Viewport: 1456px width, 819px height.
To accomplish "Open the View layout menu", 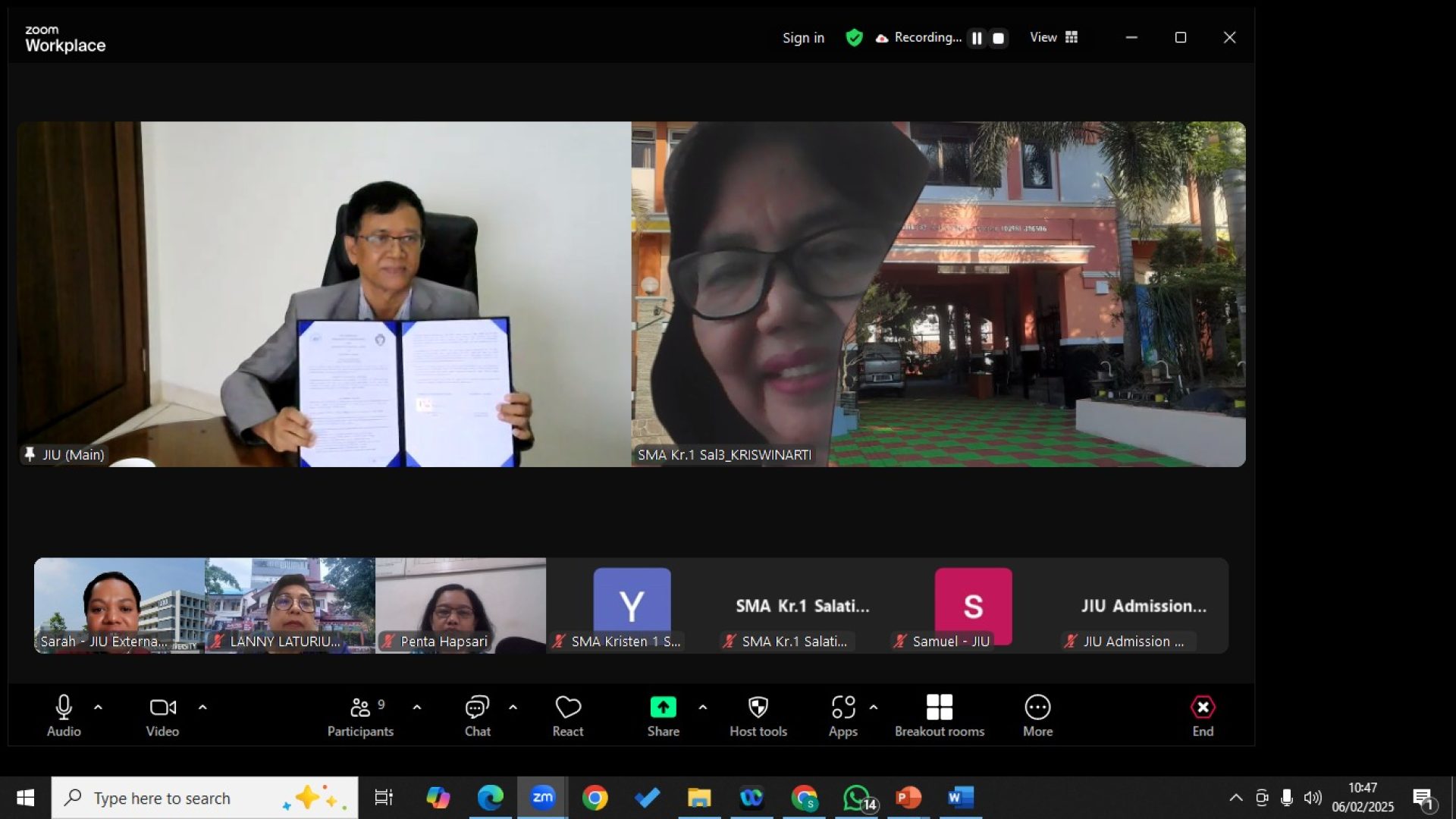I will click(1053, 37).
